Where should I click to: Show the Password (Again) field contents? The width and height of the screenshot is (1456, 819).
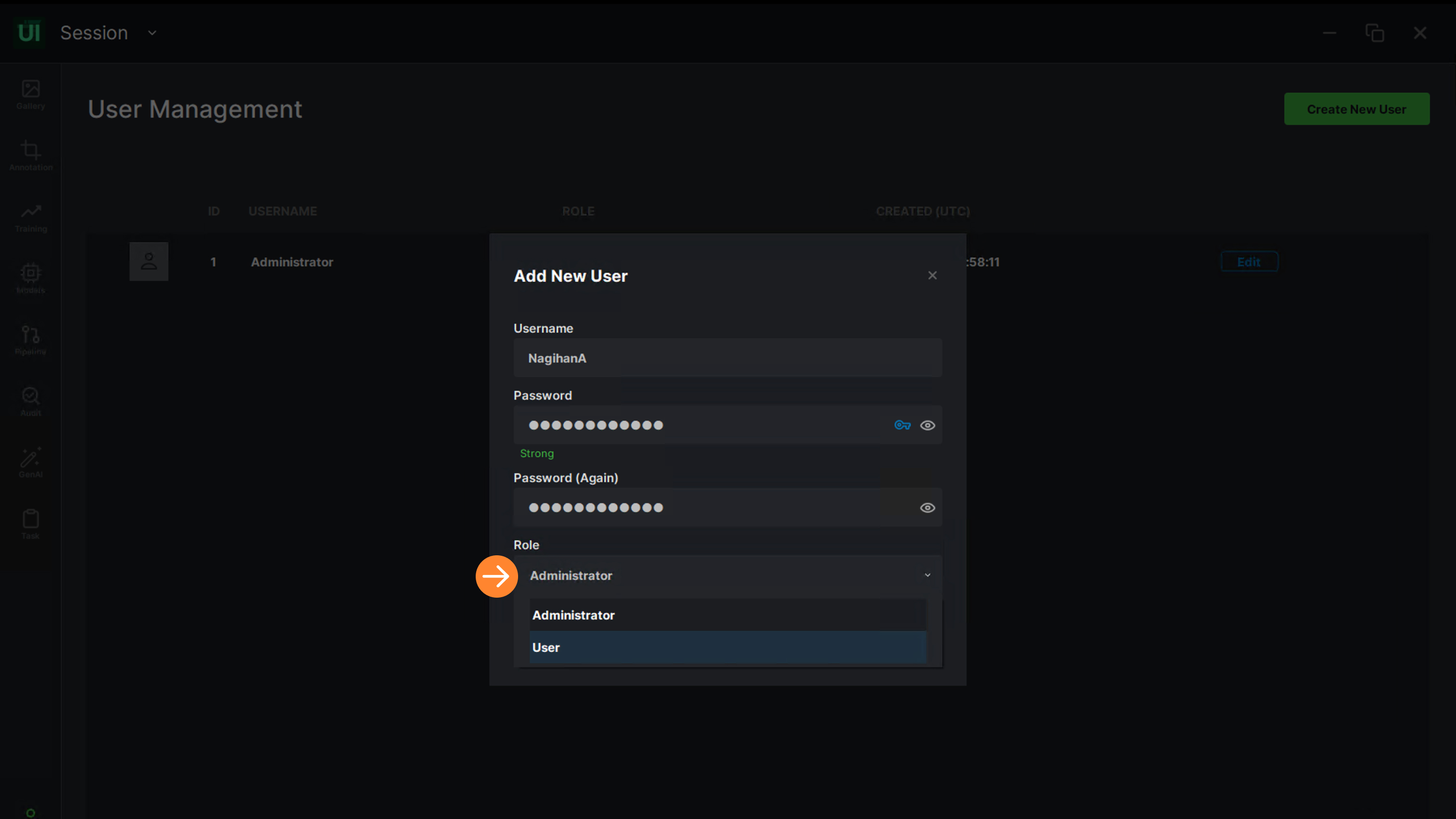tap(927, 507)
